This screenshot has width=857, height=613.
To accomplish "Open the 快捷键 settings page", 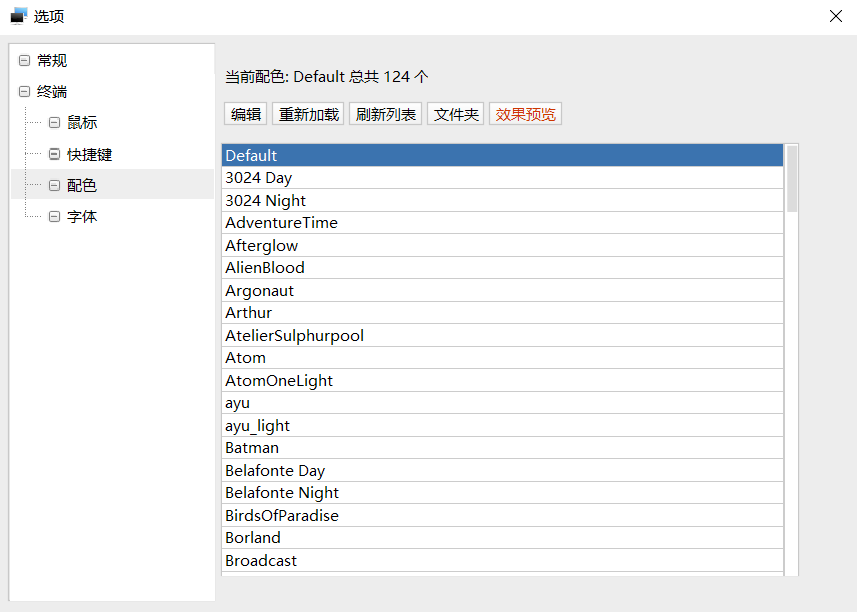I will (89, 155).
